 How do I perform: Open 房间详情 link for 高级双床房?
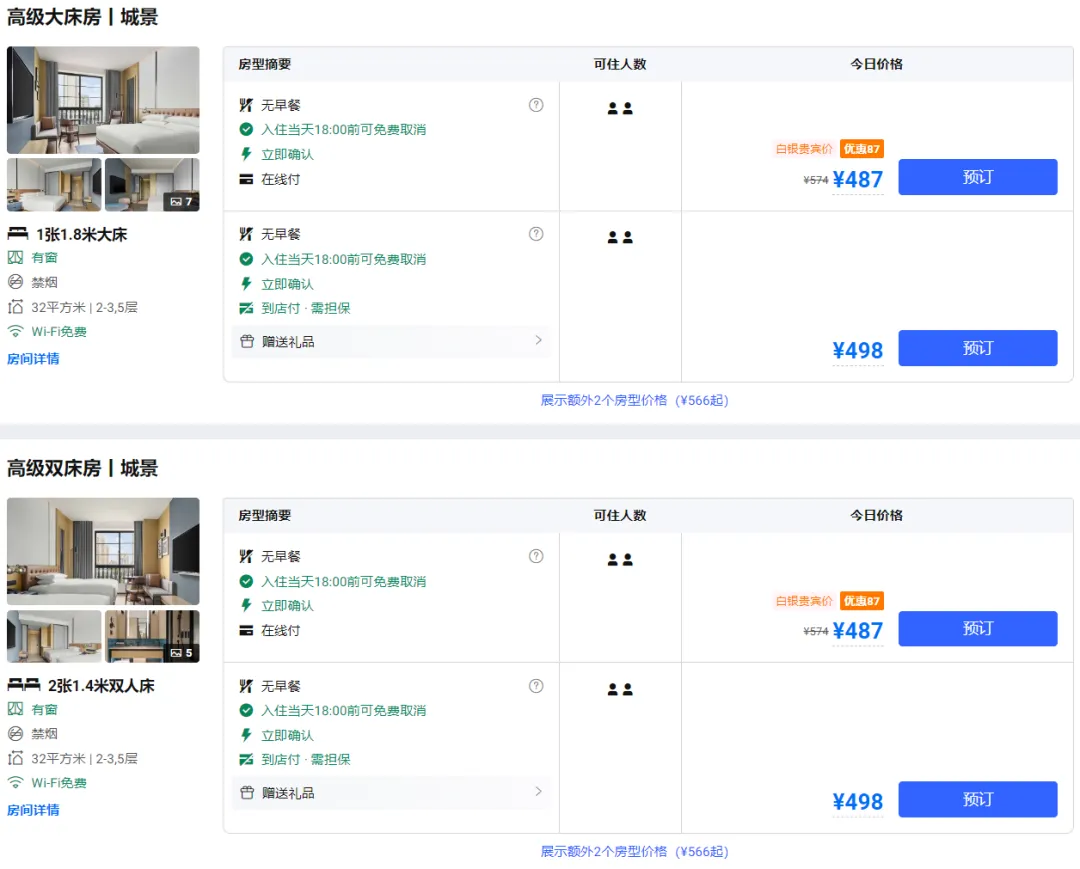click(33, 810)
